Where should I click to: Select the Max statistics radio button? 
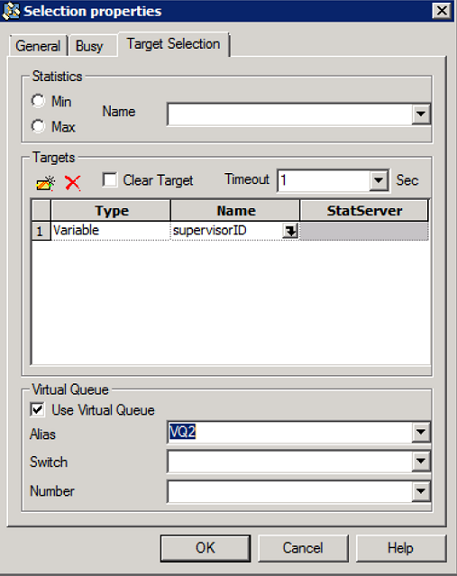38,126
